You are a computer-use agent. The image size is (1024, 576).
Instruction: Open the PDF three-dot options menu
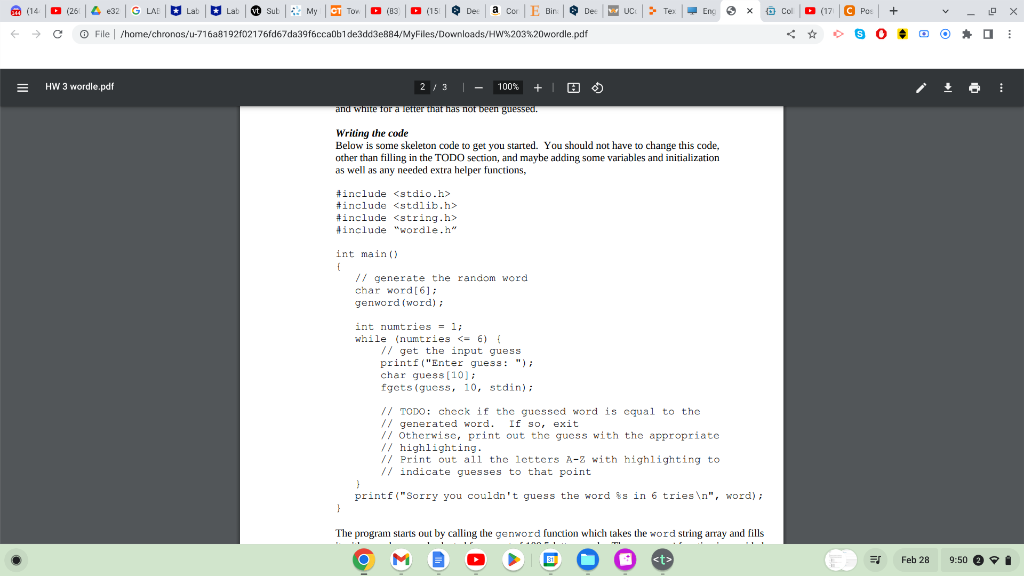click(1000, 87)
